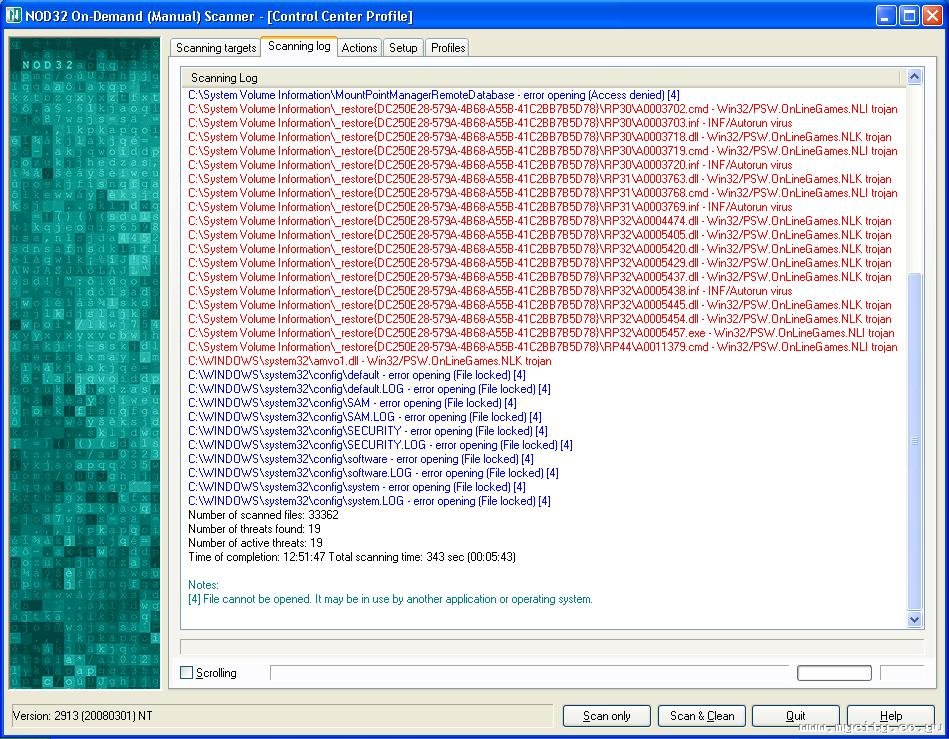Select config\SECURITY.LOG error line
Viewport: 949px width, 739px height.
coord(380,445)
